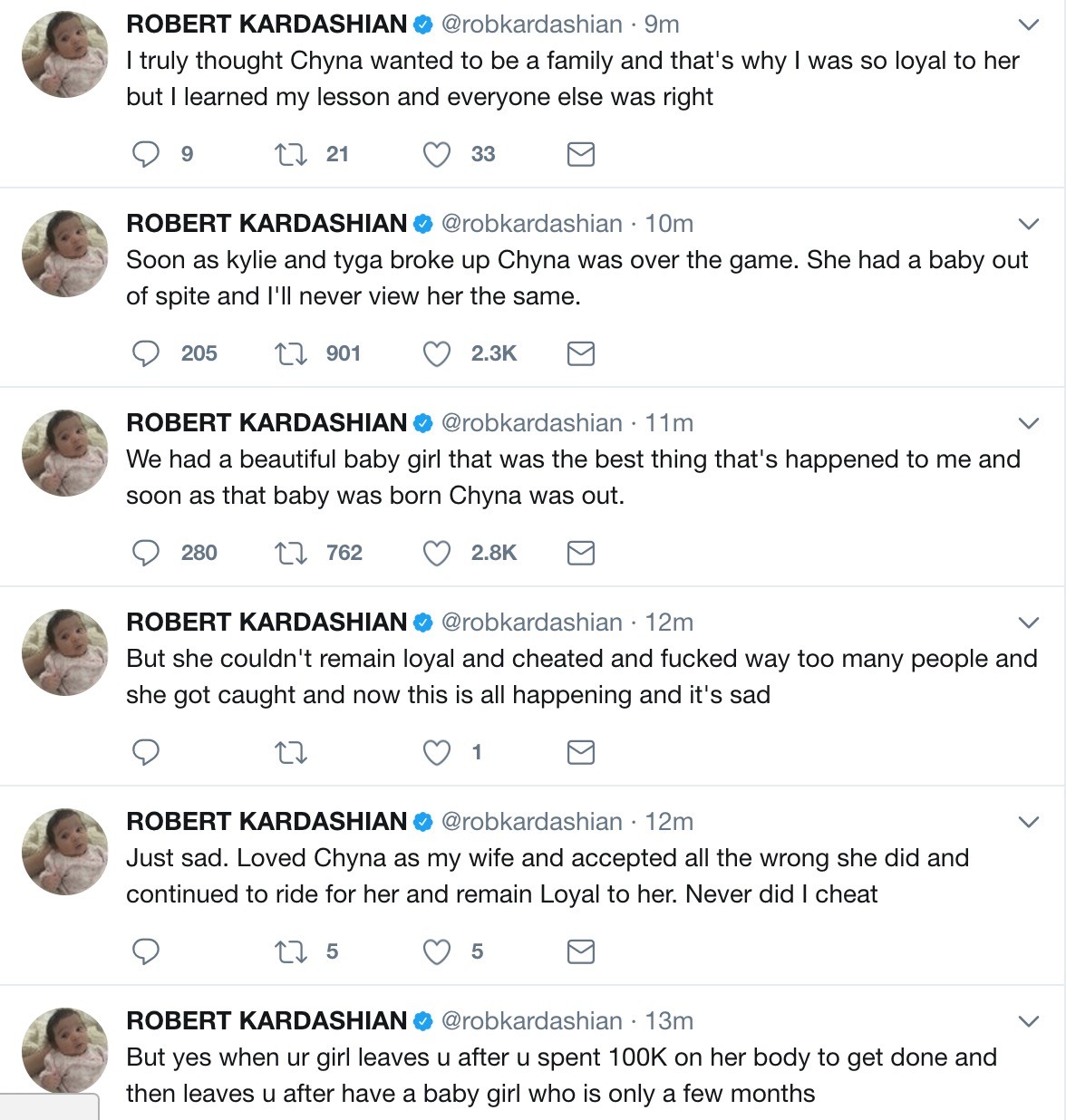Show more options for the 10m tweet
The width and height of the screenshot is (1066, 1120).
coord(1028,224)
